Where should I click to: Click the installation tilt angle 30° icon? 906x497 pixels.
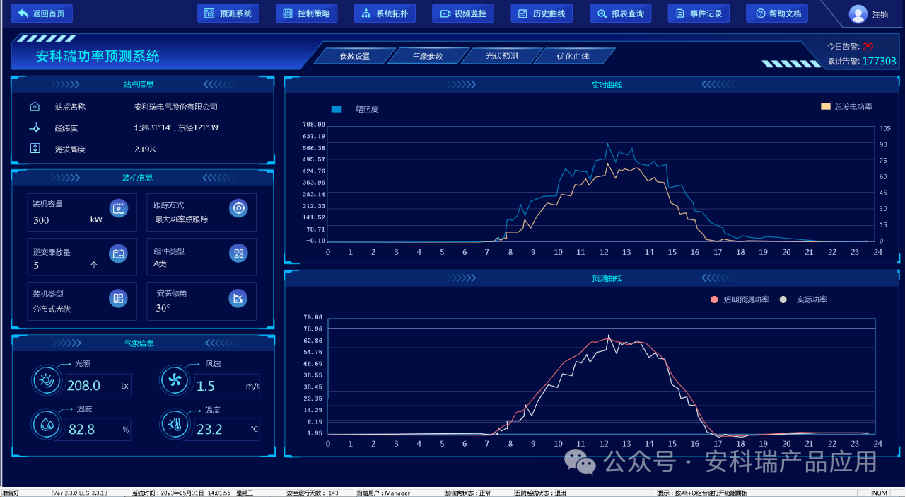238,297
